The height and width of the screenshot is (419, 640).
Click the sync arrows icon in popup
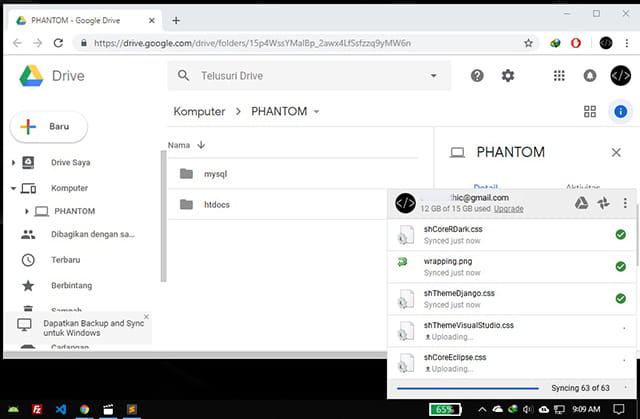coord(603,203)
